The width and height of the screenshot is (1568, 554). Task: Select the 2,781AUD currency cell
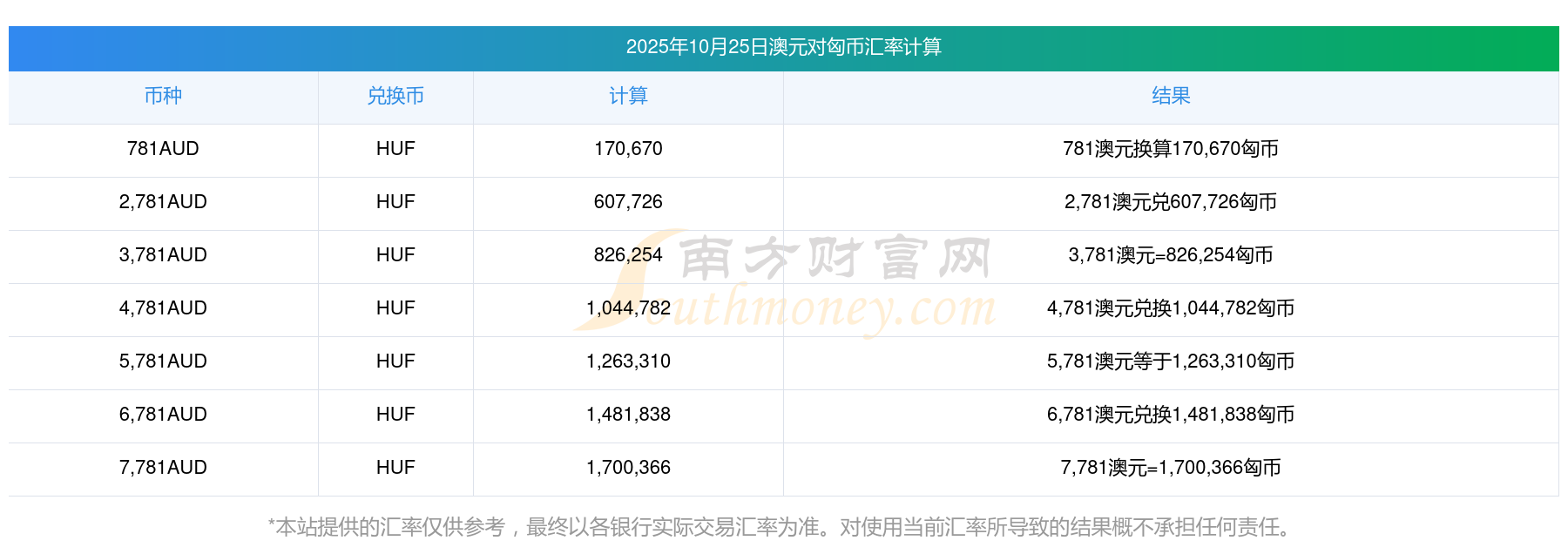tap(163, 202)
